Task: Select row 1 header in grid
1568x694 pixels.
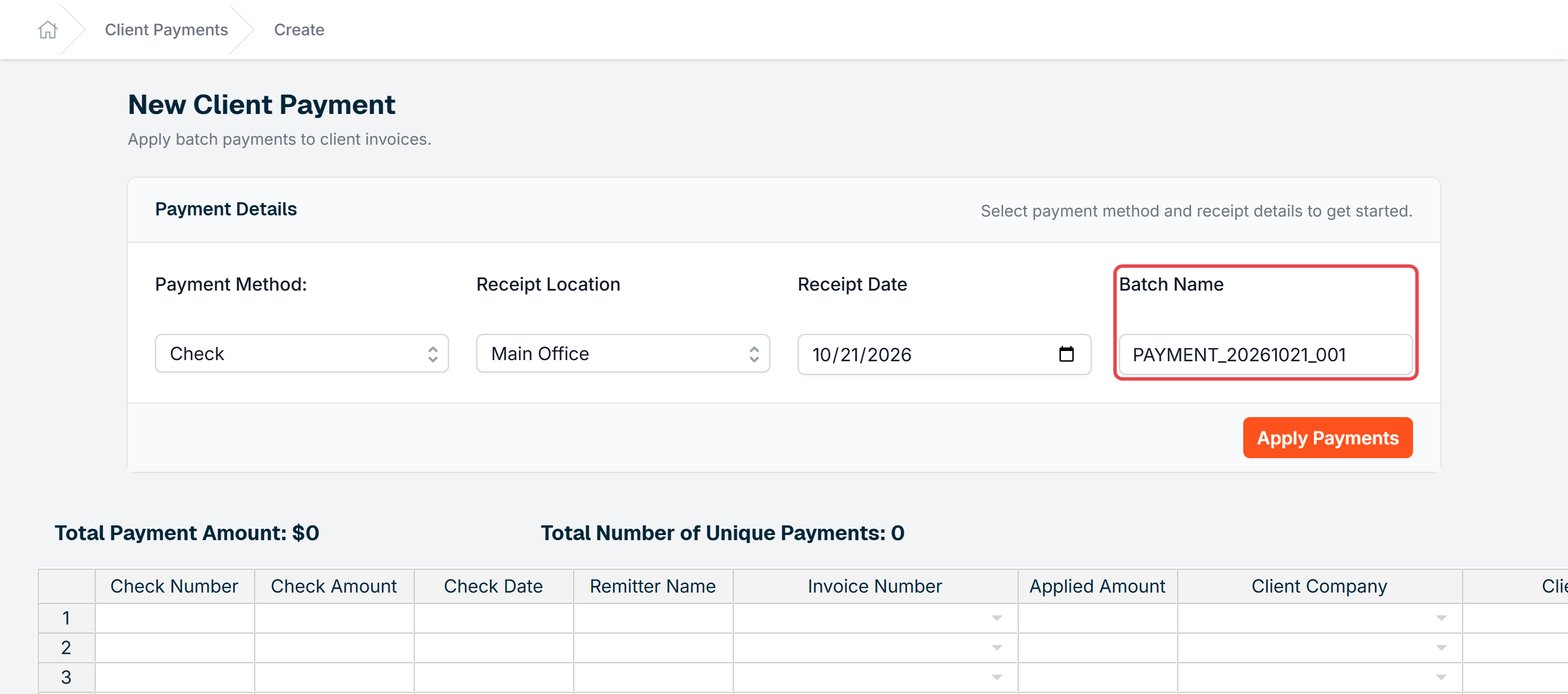Action: [x=66, y=619]
